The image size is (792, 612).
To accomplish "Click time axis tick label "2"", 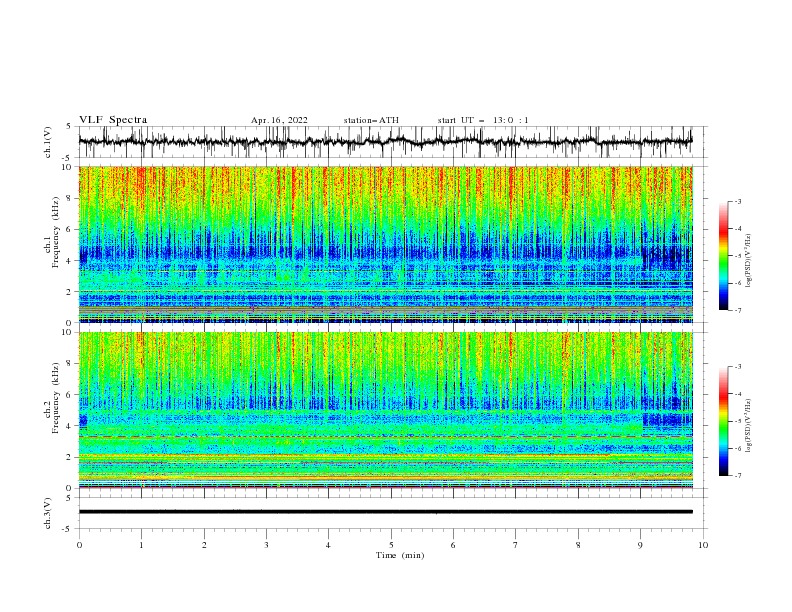I will tap(204, 545).
